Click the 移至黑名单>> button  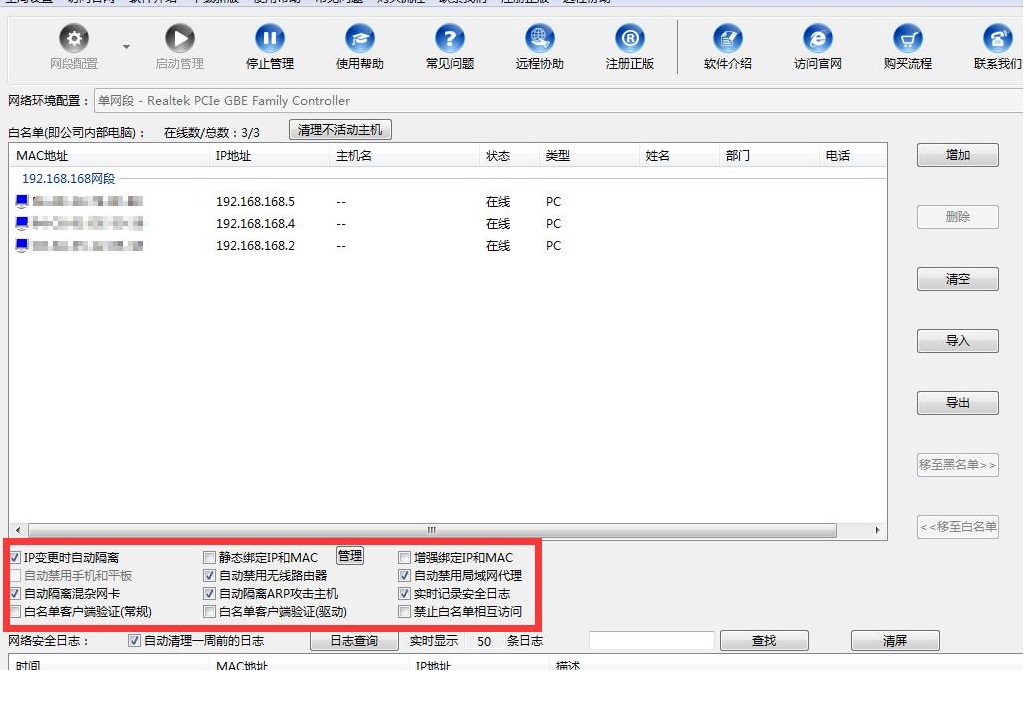pyautogui.click(x=958, y=465)
